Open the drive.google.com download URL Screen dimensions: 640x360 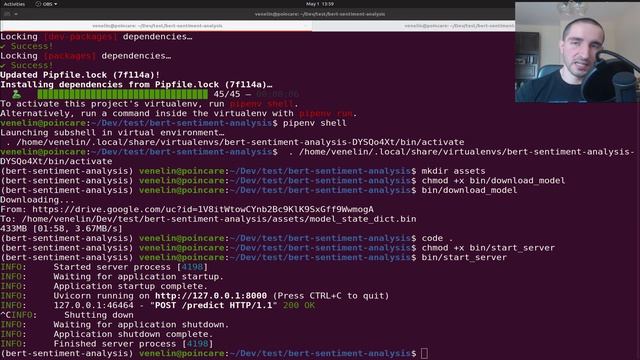click(x=203, y=209)
